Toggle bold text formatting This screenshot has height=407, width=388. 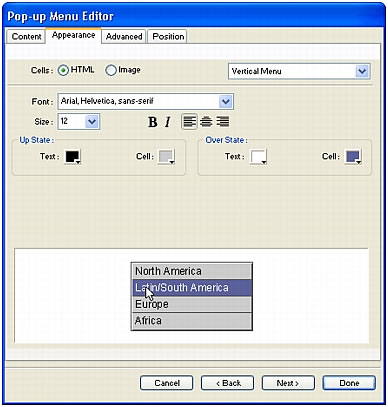click(x=153, y=122)
